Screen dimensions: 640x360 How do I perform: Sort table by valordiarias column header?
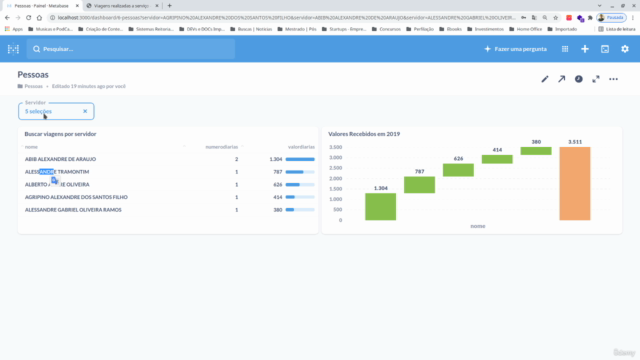click(x=301, y=147)
